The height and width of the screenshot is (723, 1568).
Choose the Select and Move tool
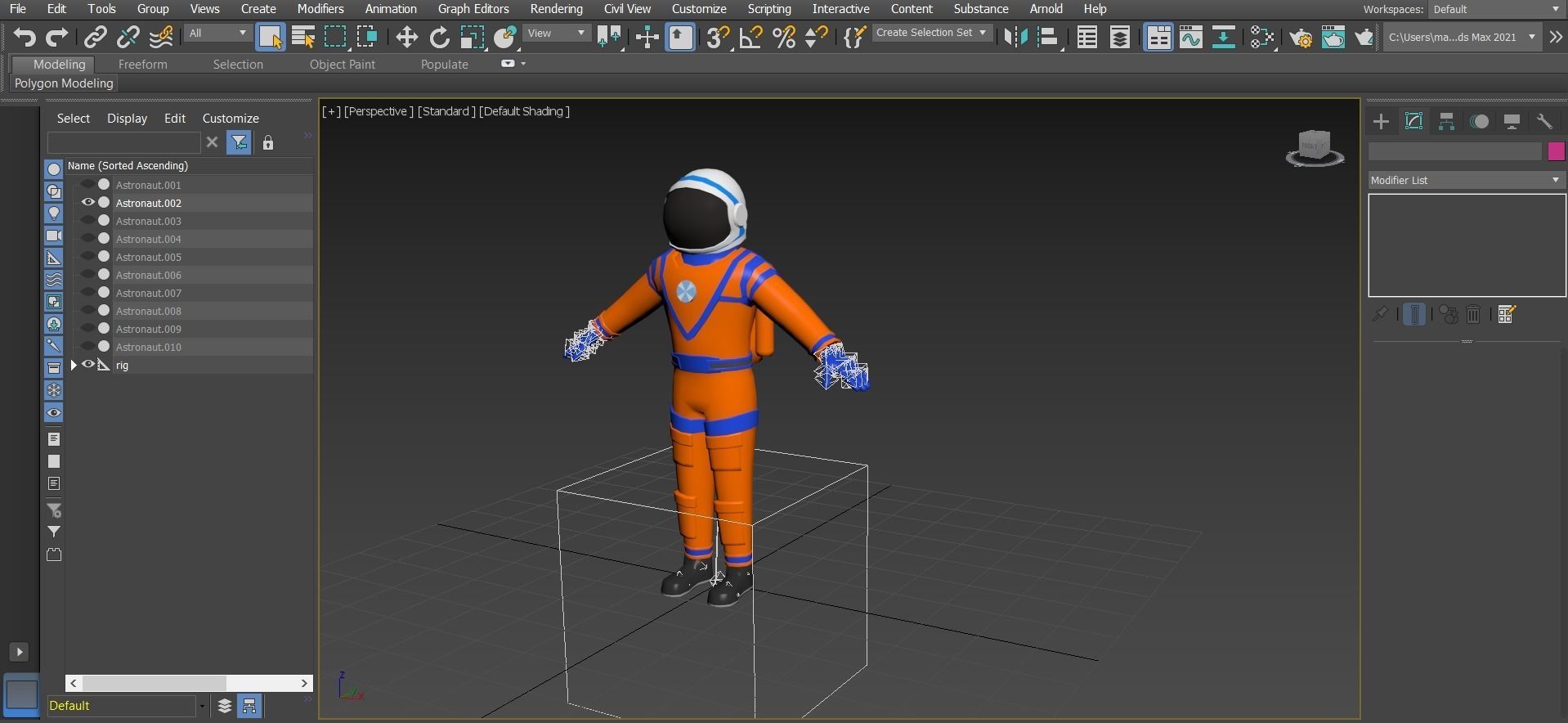click(x=406, y=38)
